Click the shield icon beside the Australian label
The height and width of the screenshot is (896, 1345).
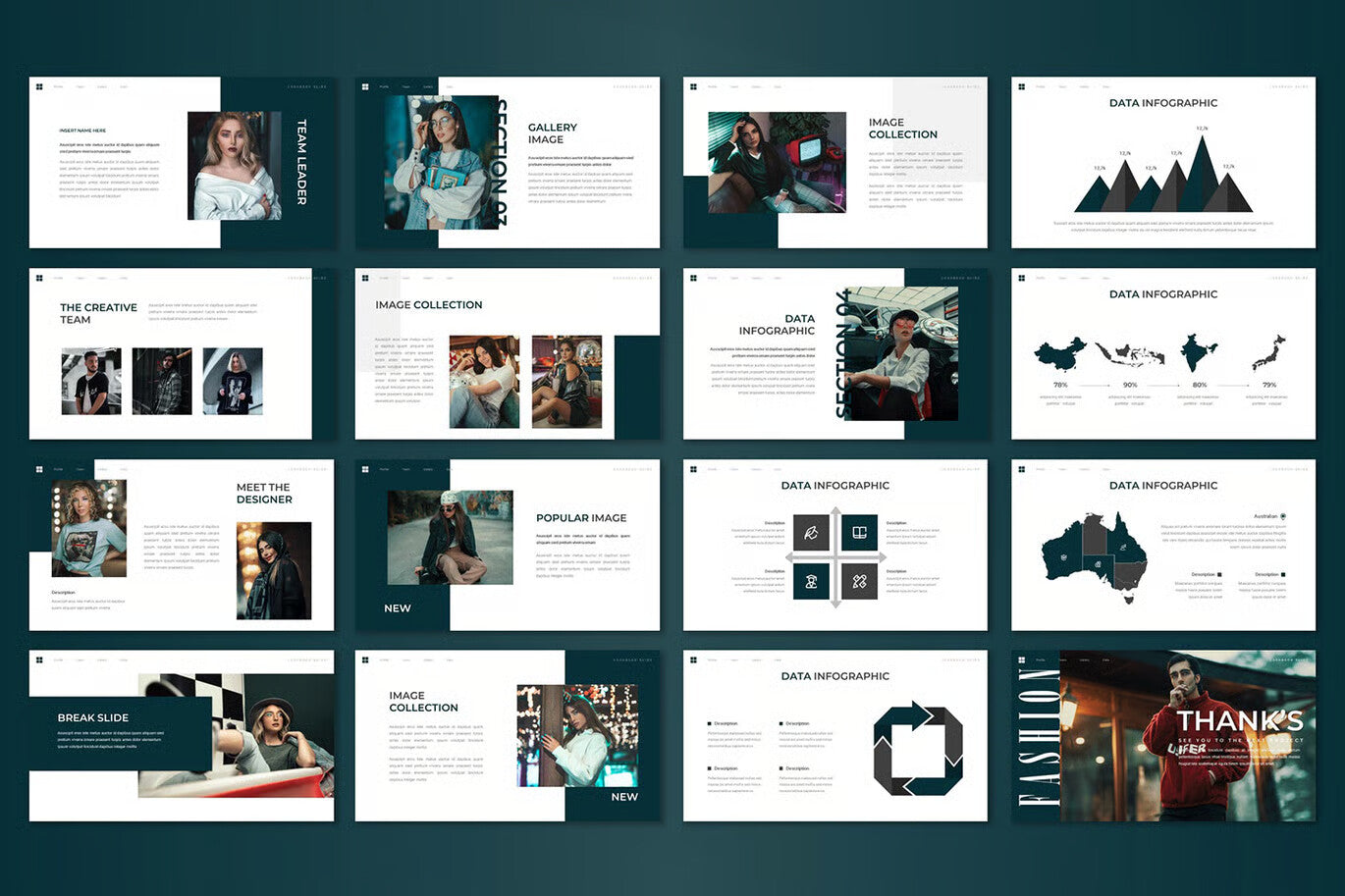point(1284,516)
